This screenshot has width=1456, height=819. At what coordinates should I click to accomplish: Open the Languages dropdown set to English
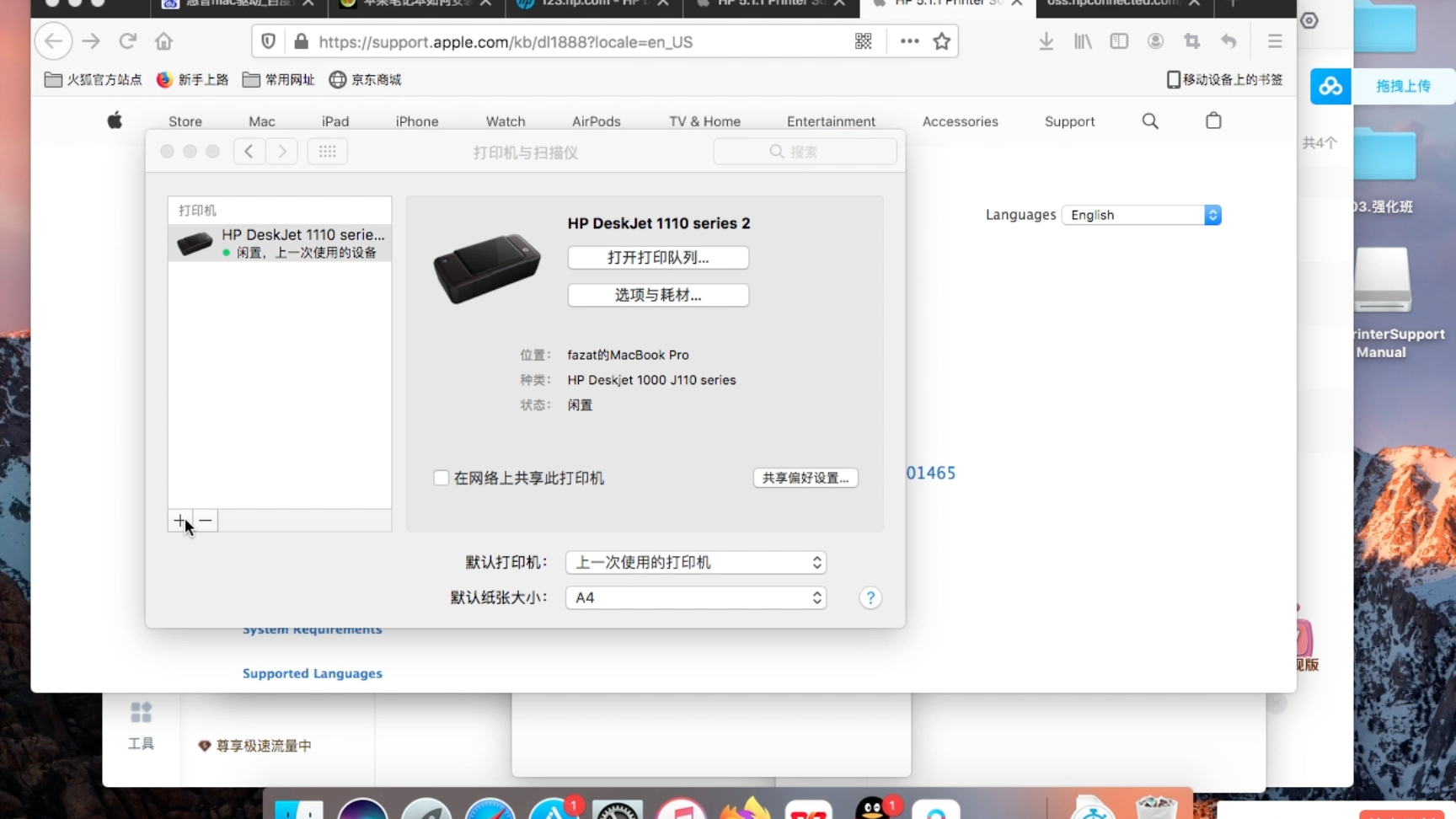pyautogui.click(x=1142, y=215)
